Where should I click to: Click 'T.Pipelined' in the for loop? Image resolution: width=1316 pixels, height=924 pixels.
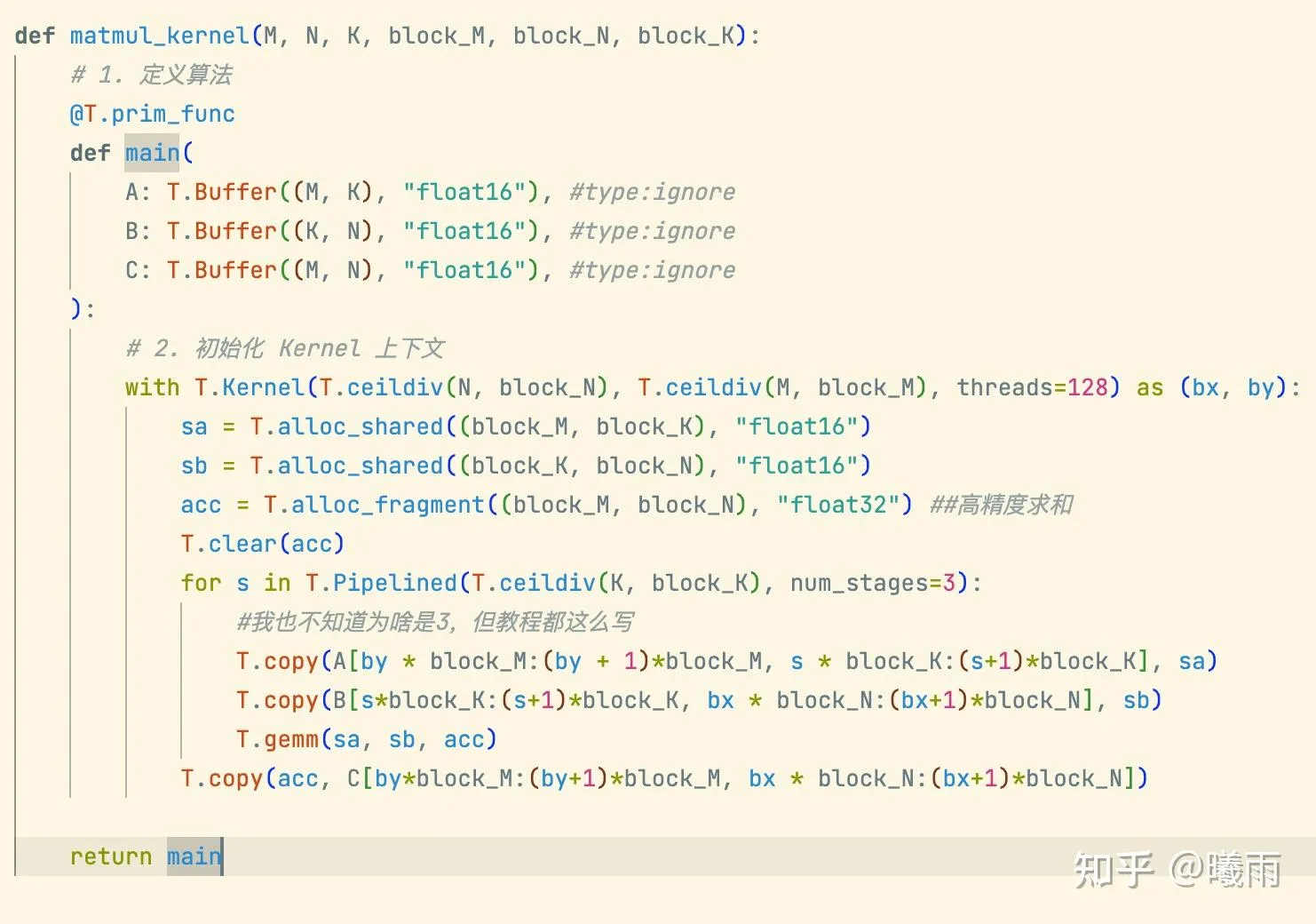point(381,583)
